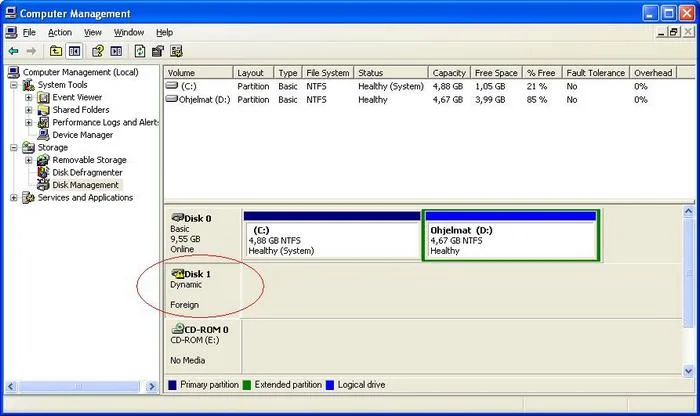Toggle the Show/Hide Console Tree button

coord(75,51)
